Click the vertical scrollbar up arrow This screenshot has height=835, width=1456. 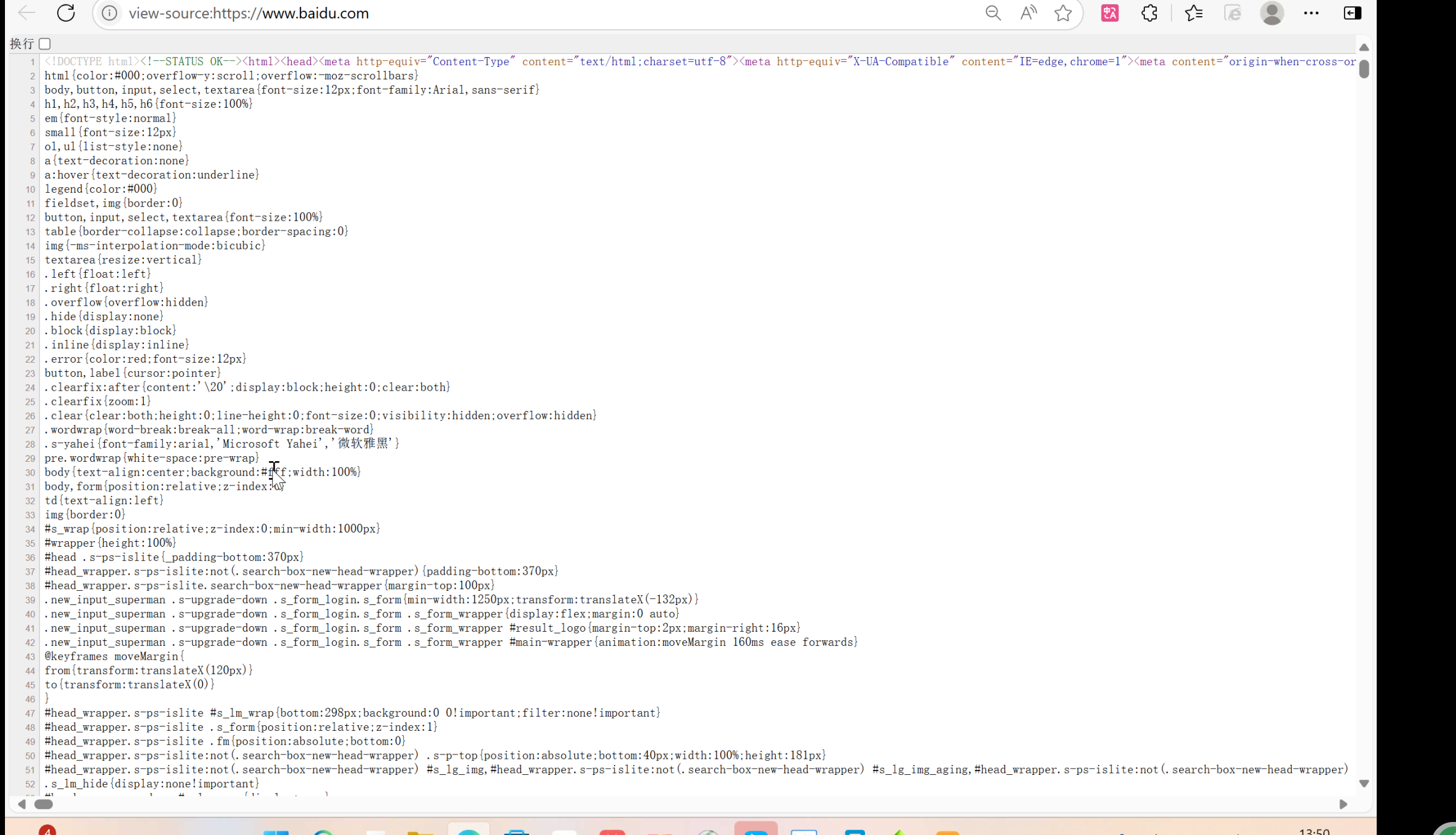click(1364, 48)
